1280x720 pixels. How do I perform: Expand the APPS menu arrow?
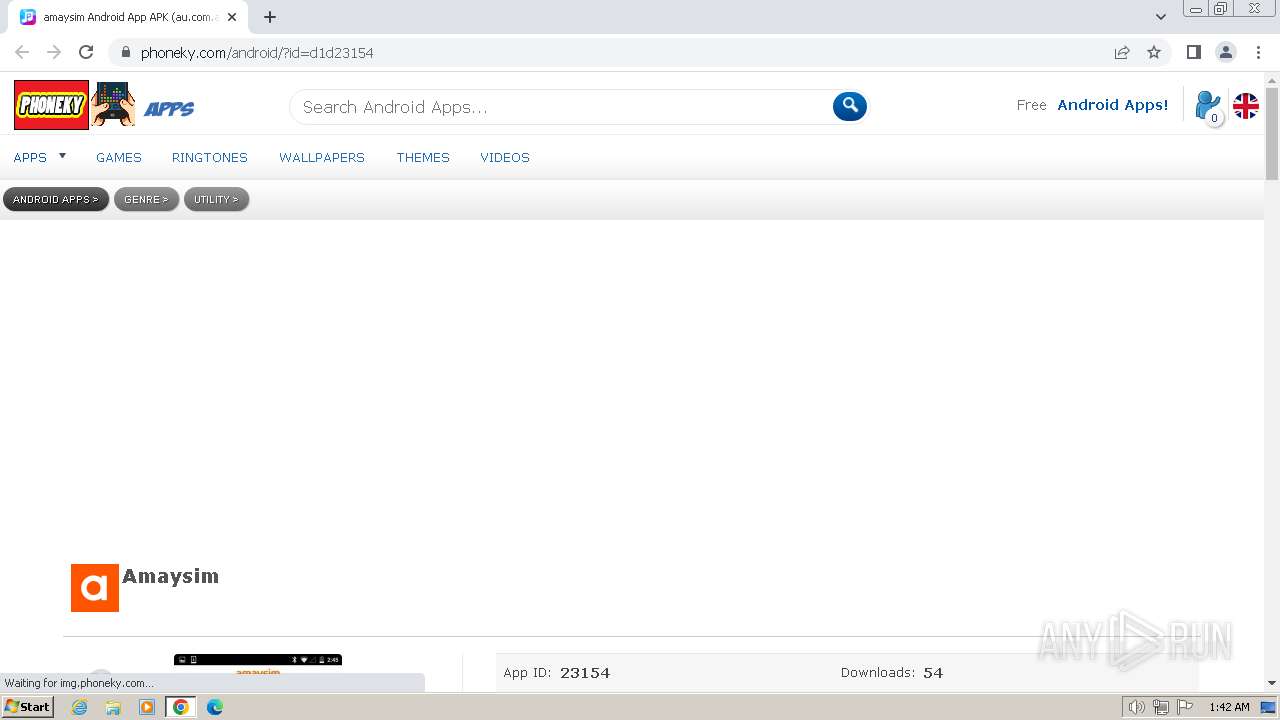pyautogui.click(x=62, y=156)
